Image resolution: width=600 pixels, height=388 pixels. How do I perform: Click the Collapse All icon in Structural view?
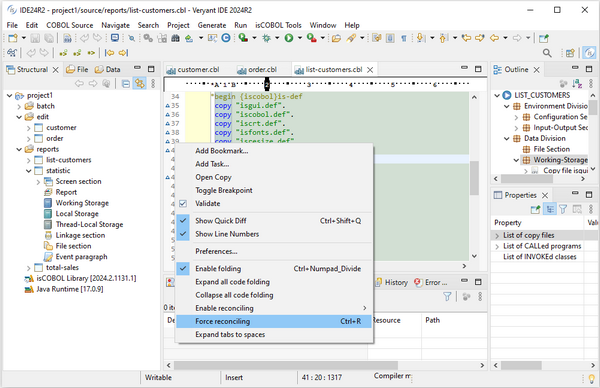[x=126, y=83]
